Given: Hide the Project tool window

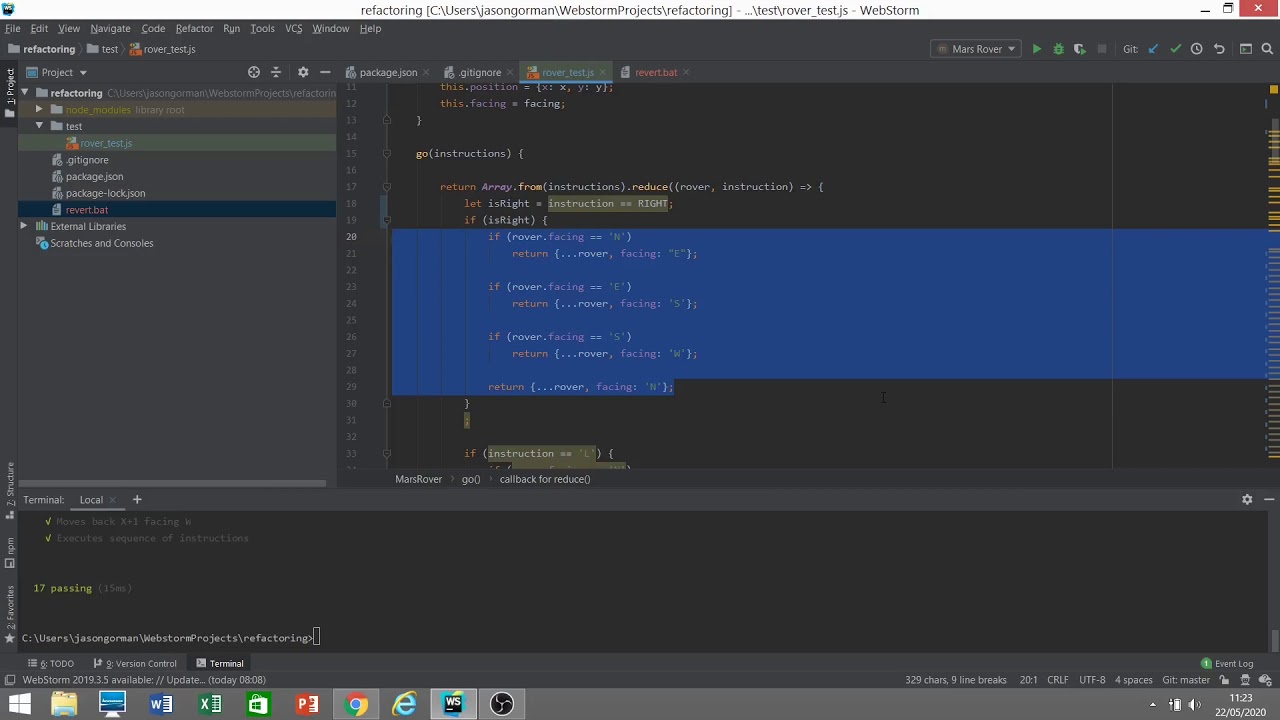Looking at the screenshot, I should pos(325,72).
